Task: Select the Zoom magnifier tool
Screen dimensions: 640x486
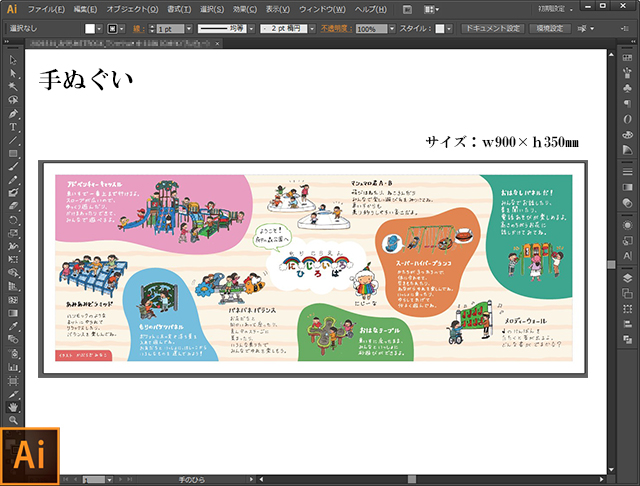Action: 13,421
